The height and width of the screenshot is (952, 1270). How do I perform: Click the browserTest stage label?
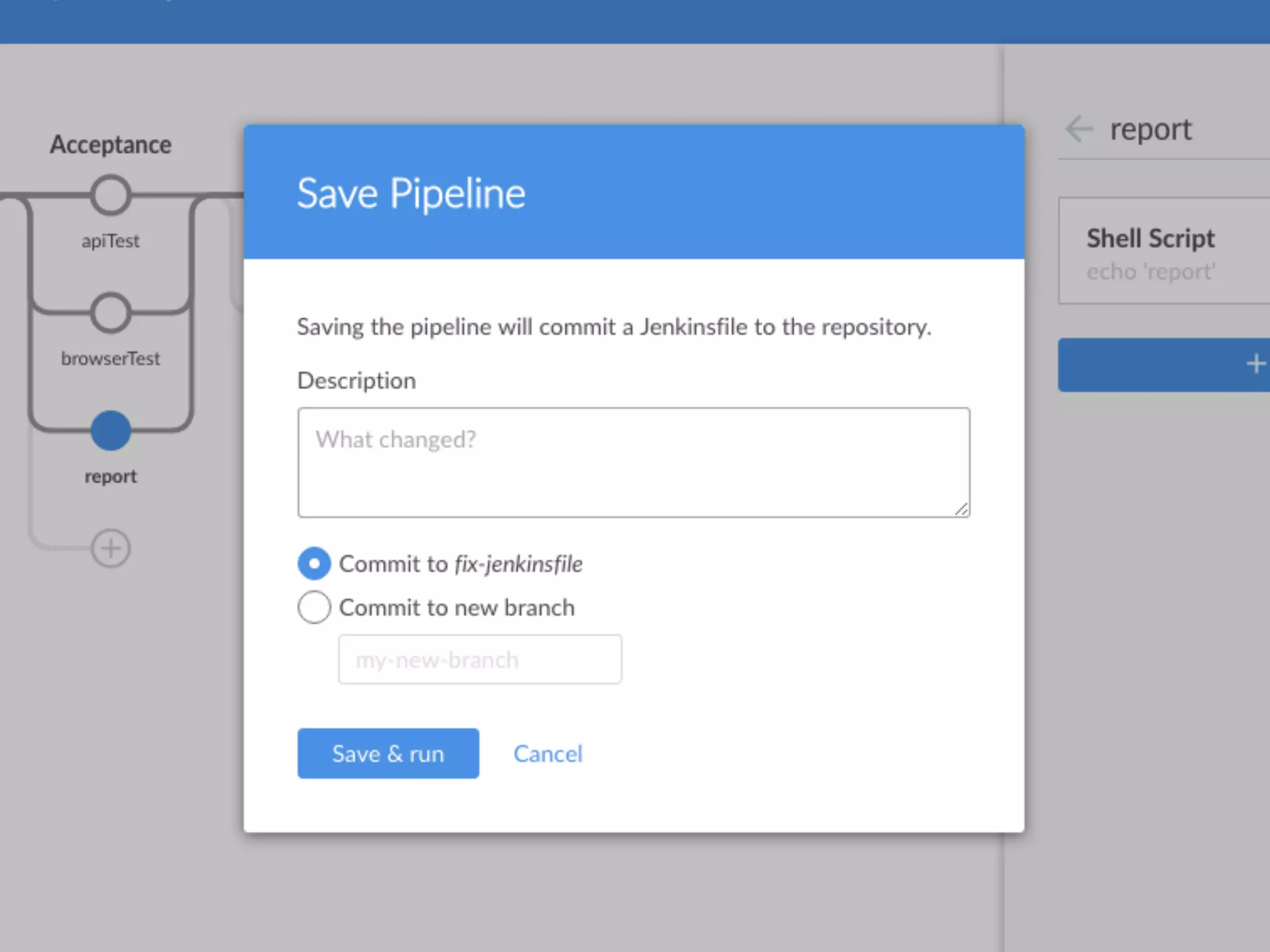[110, 358]
